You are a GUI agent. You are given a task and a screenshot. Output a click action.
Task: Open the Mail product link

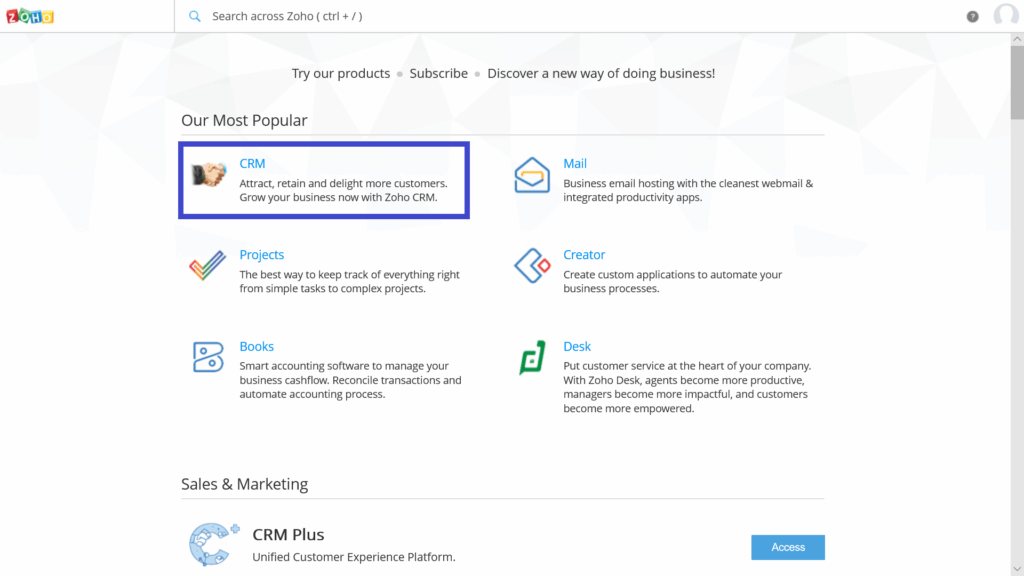pyautogui.click(x=575, y=163)
